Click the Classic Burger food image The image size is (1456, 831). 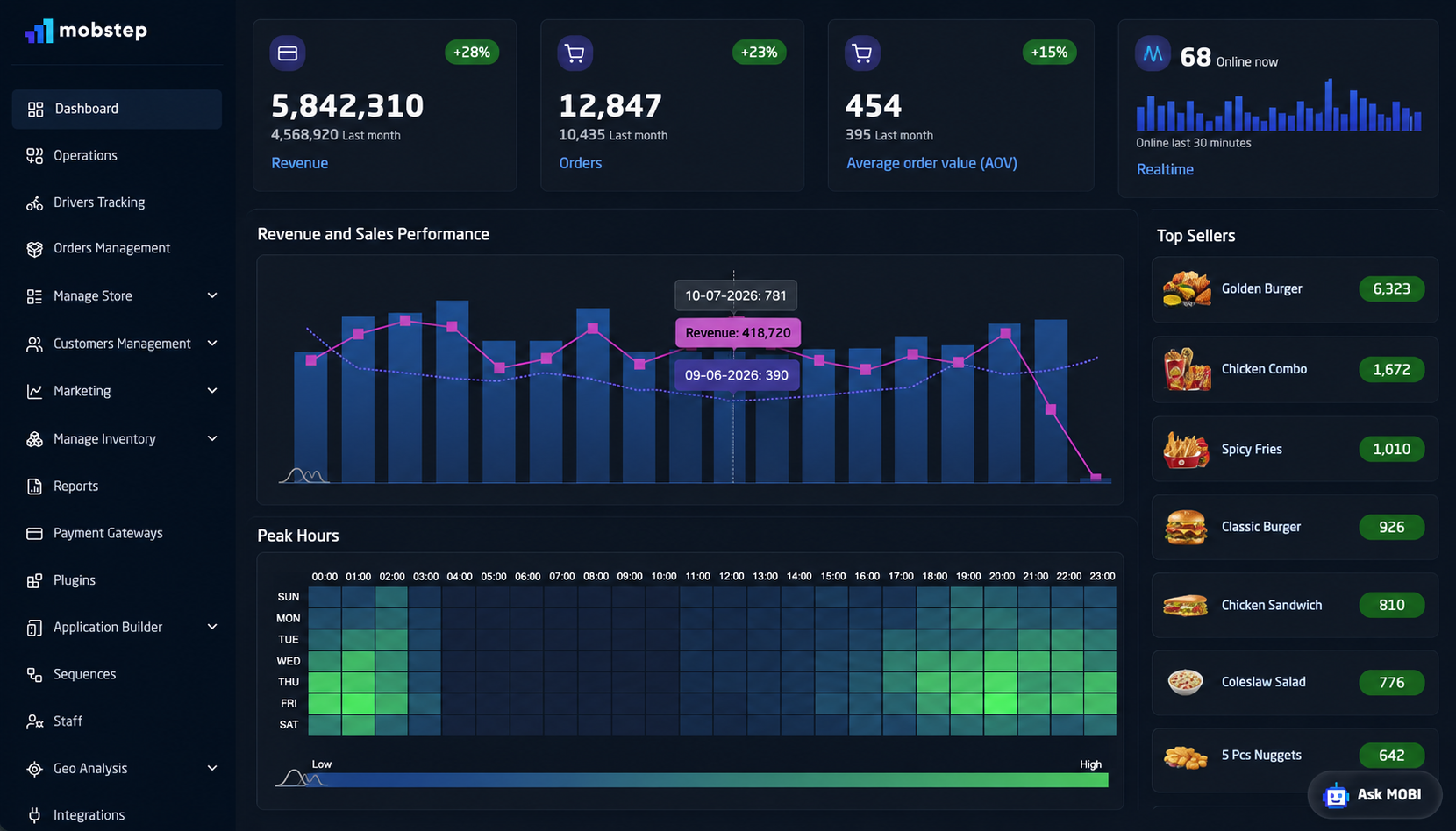point(1186,527)
